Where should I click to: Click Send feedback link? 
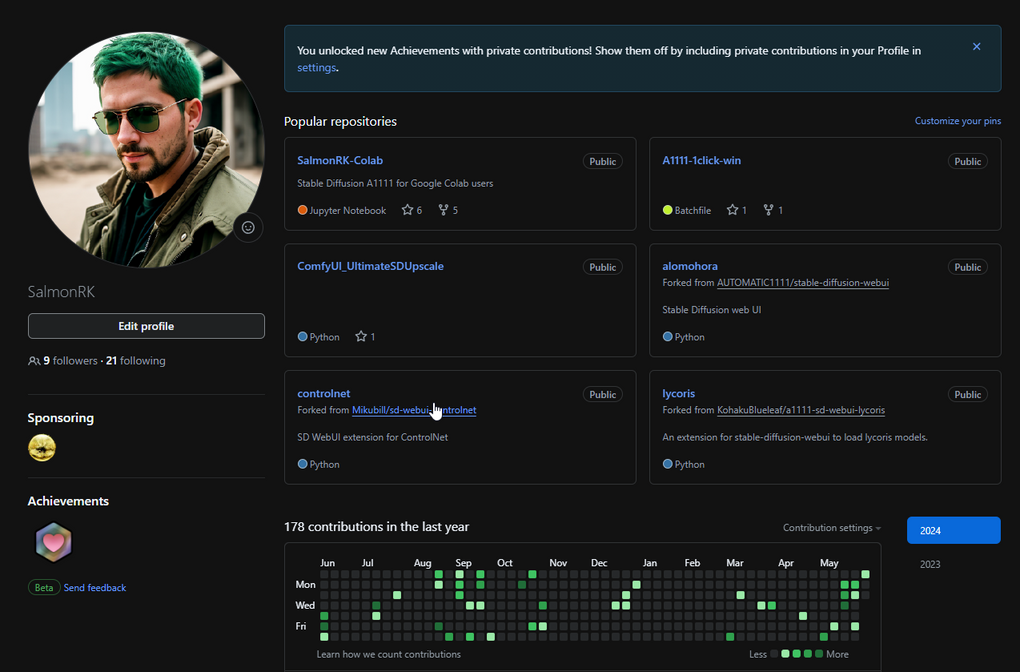[x=95, y=587]
